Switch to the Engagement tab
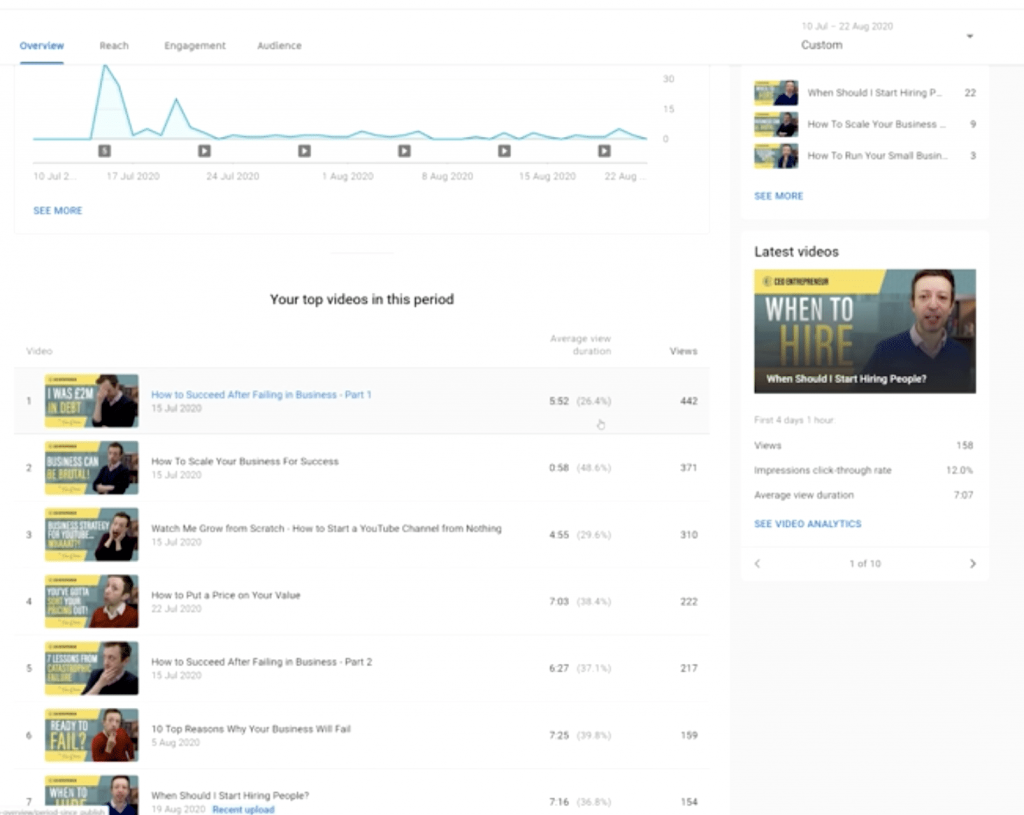Image resolution: width=1024 pixels, height=815 pixels. point(195,46)
